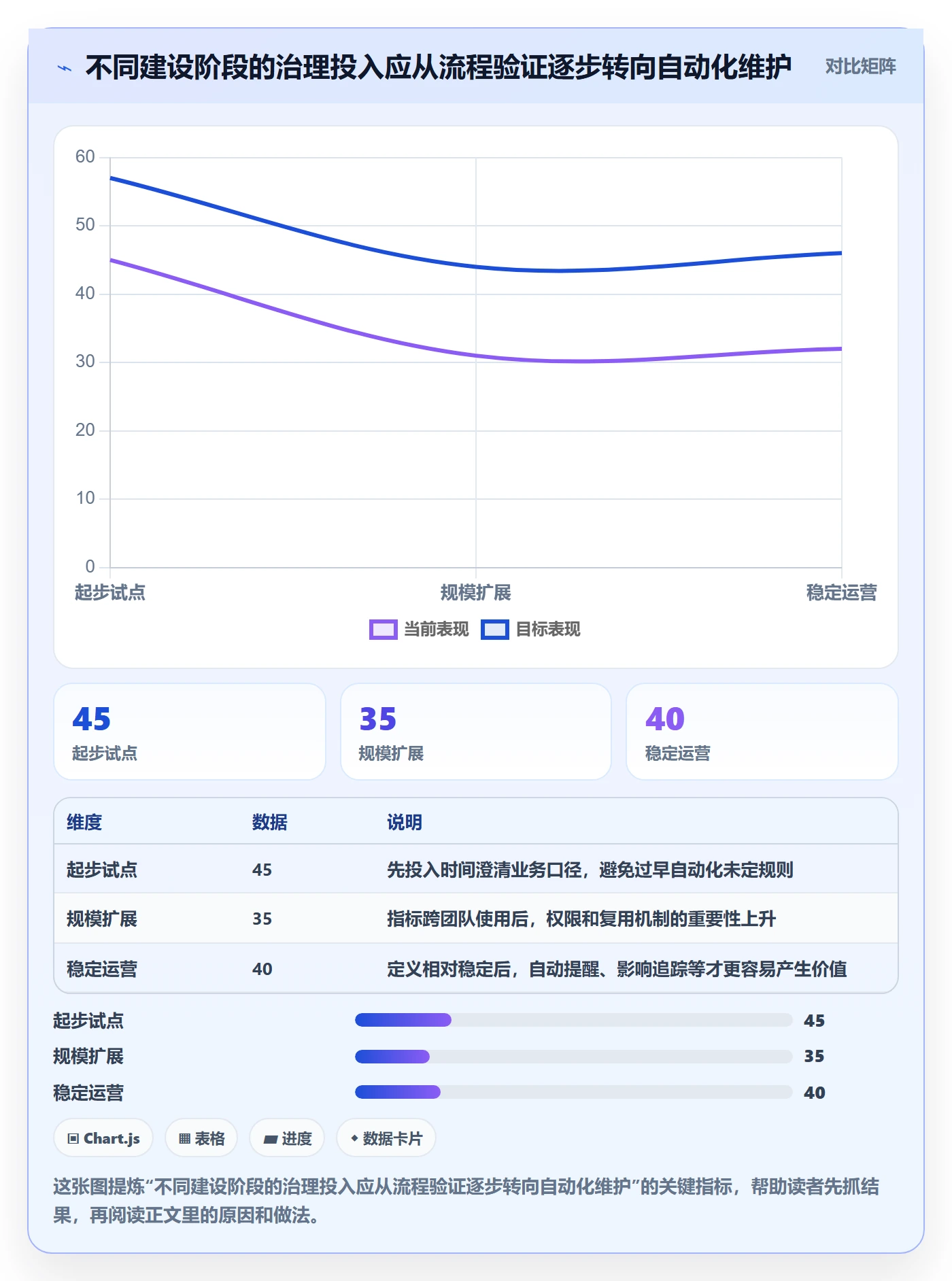Click the 稳定运营 progress bar
The height and width of the screenshot is (1281, 952).
(x=574, y=1092)
